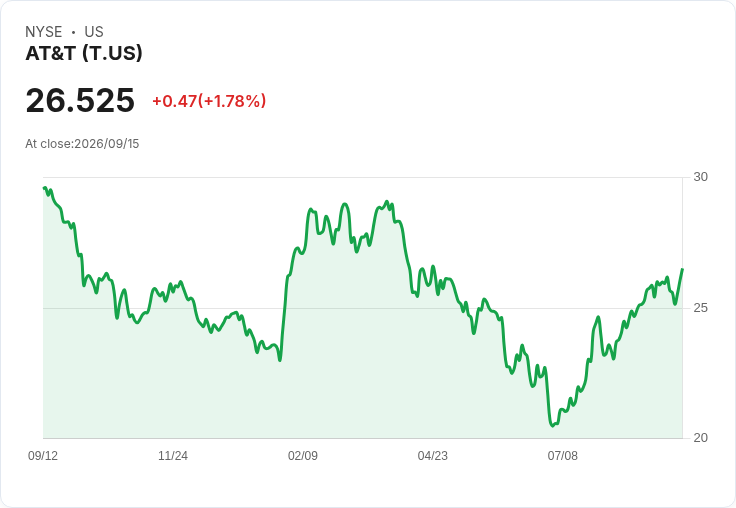The width and height of the screenshot is (736, 508).
Task: Click the starting point of the price line
Action: (x=44, y=188)
